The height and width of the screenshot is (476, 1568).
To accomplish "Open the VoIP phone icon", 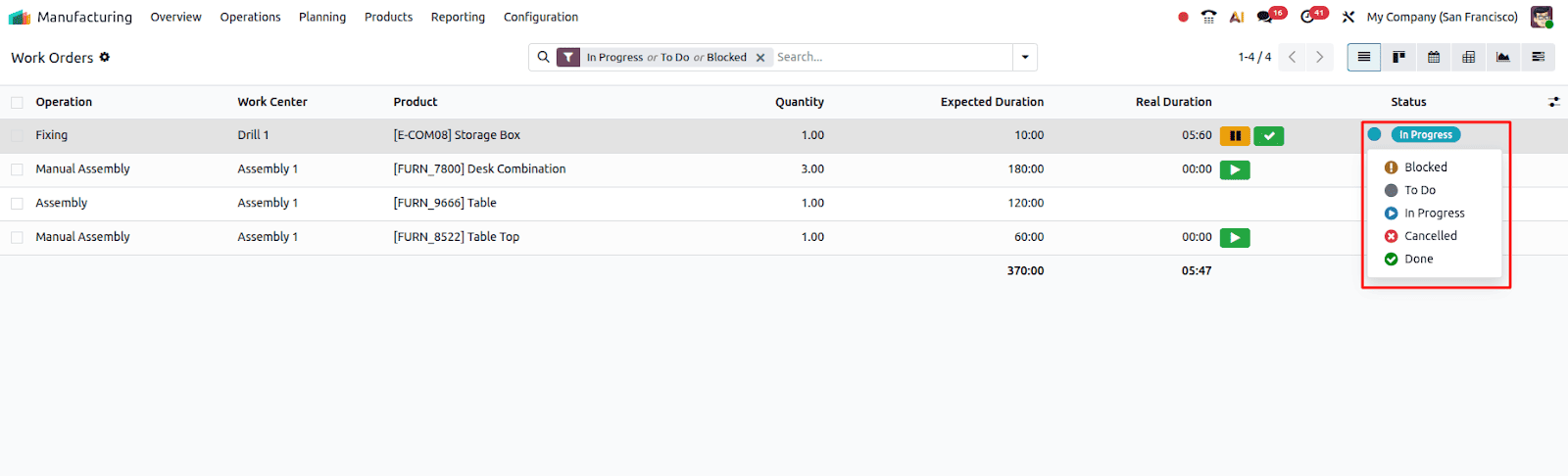I will (x=1208, y=17).
